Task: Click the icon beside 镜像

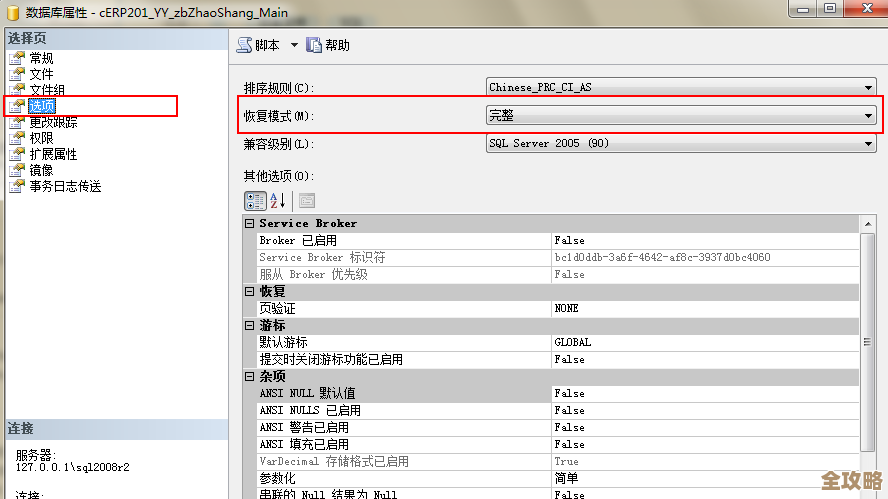Action: [17, 170]
